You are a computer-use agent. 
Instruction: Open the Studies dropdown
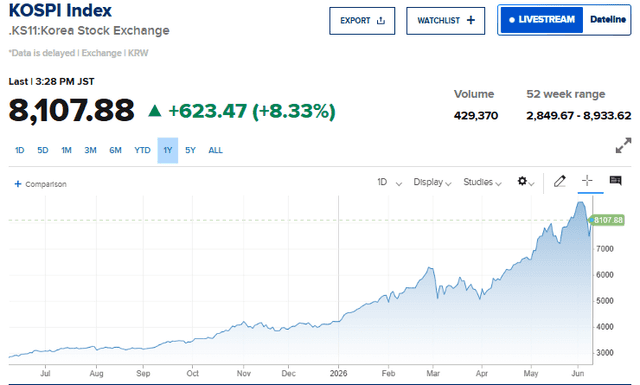482,182
